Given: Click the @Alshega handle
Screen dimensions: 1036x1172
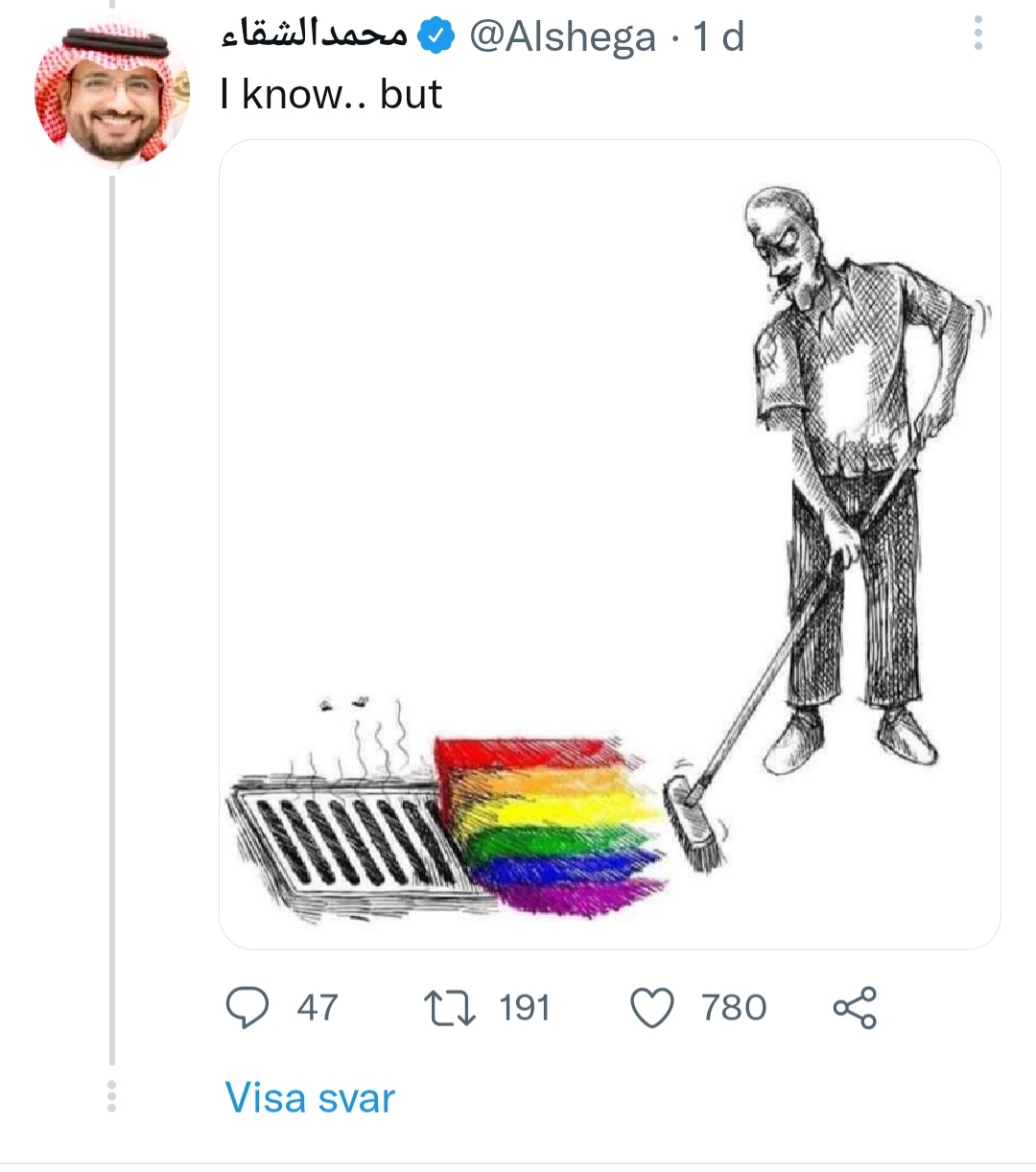Looking at the screenshot, I should (x=563, y=37).
